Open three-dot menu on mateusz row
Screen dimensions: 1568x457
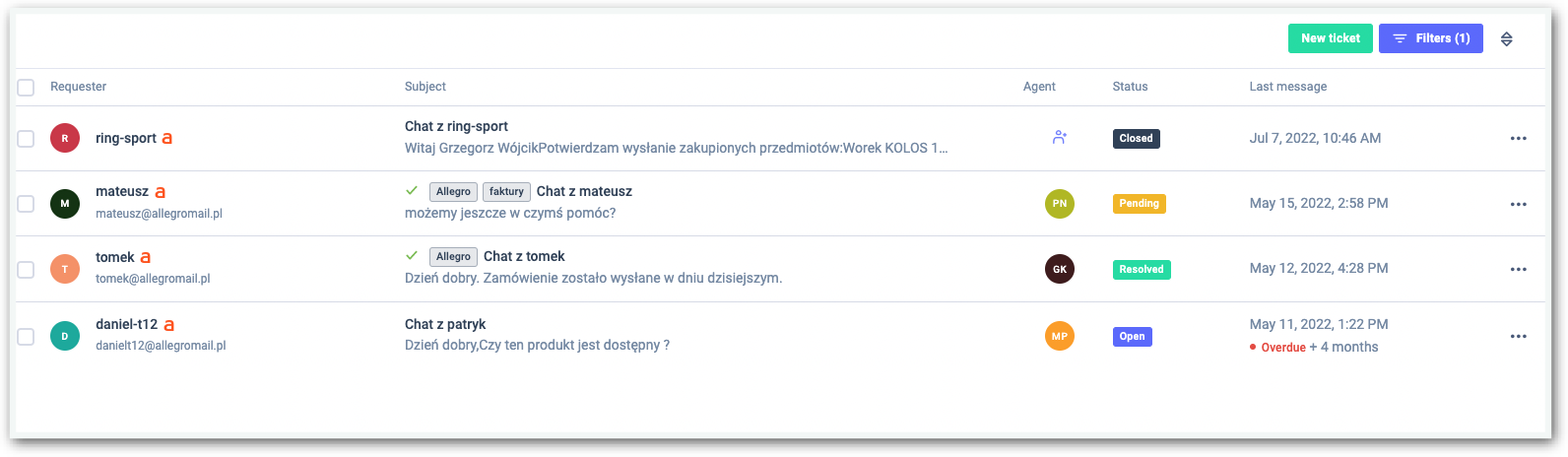(1518, 204)
